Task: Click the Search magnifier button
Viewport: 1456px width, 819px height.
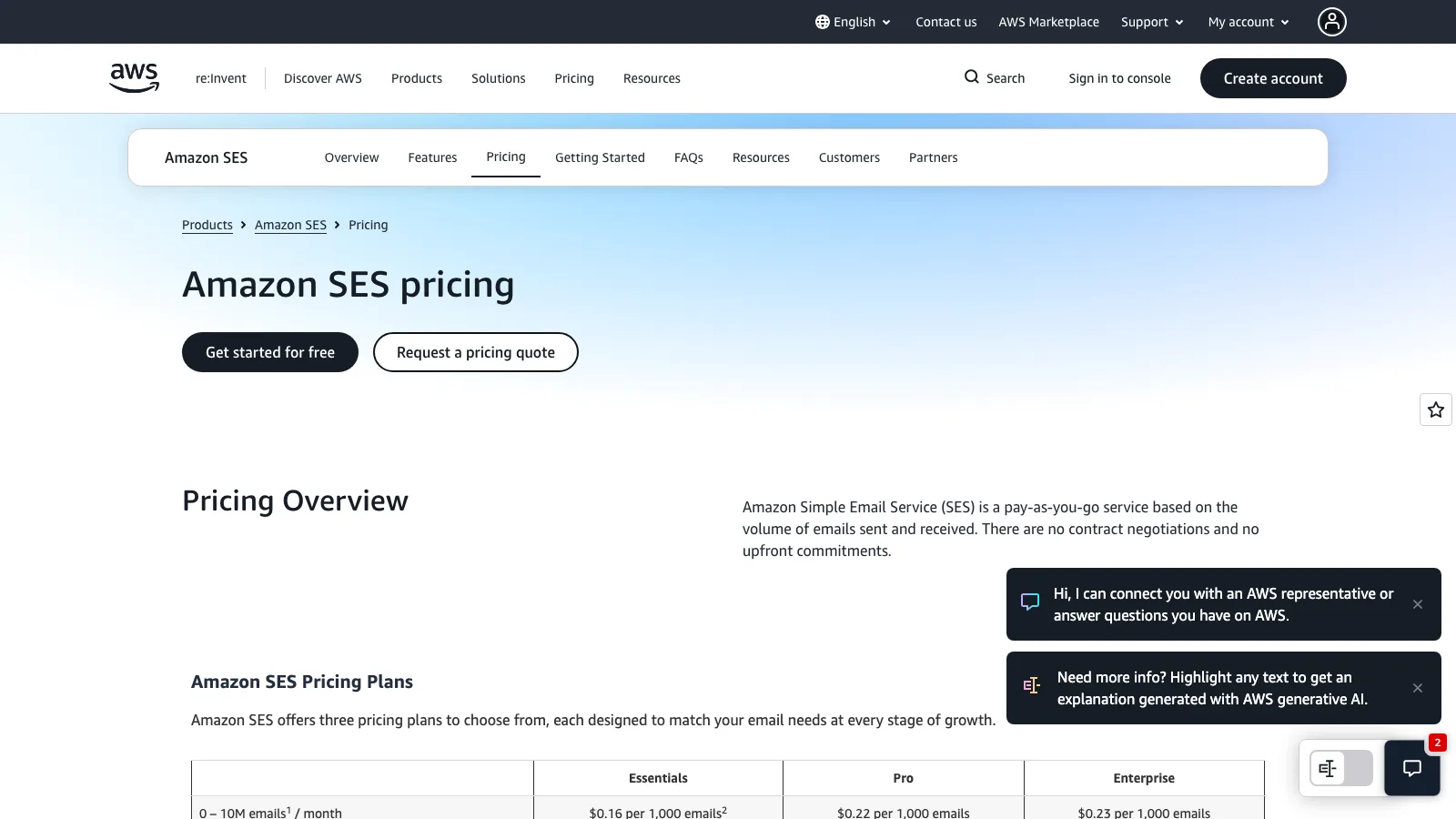Action: pyautogui.click(x=994, y=78)
